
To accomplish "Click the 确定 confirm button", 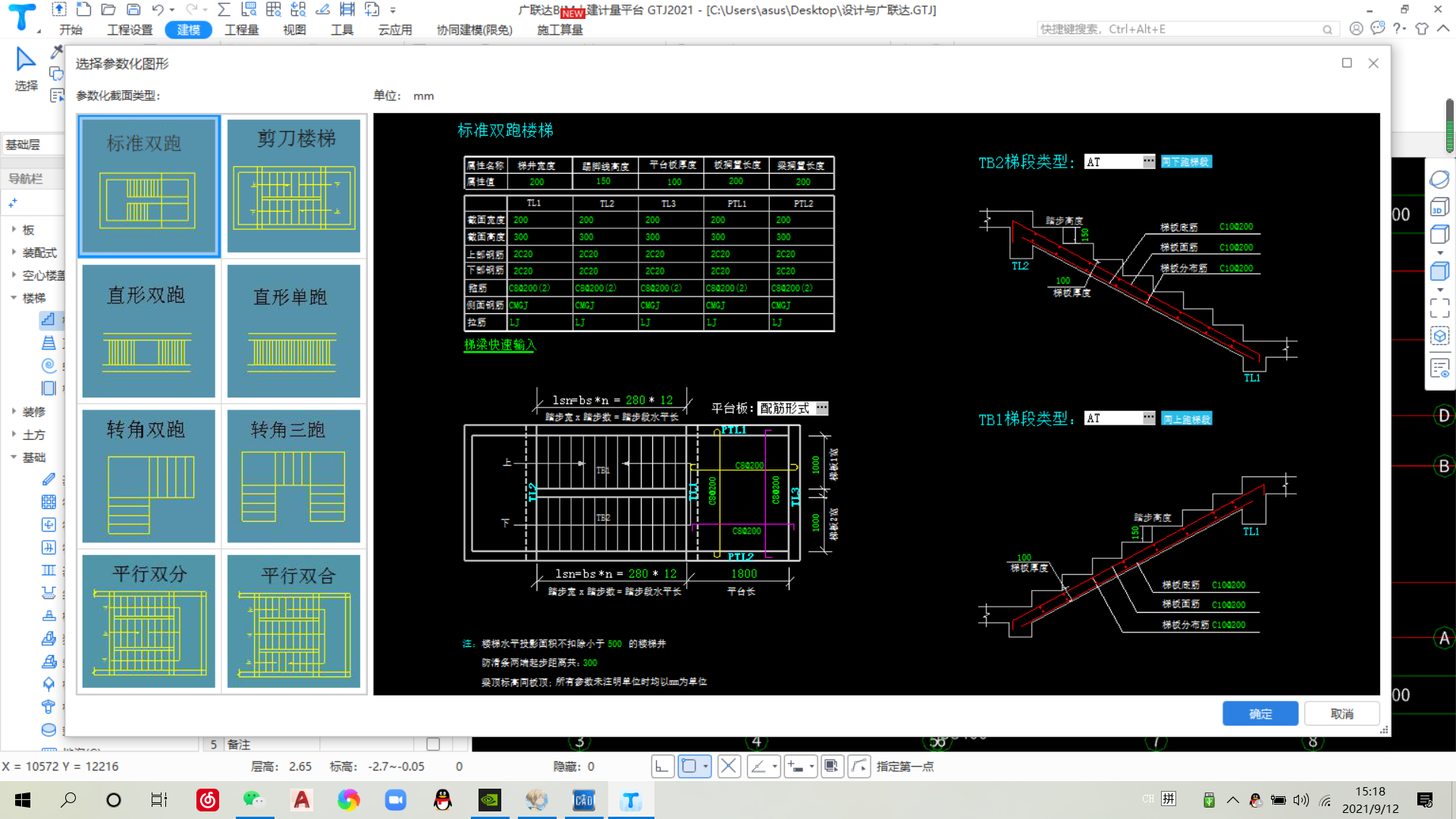I will (x=1260, y=714).
